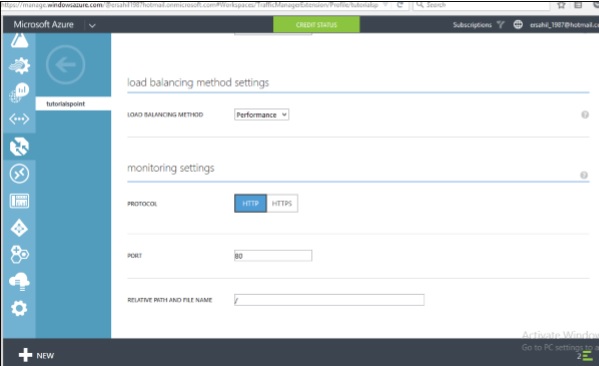
Task: Open Traffic Manager sidebar icon
Action: pyautogui.click(x=19, y=147)
